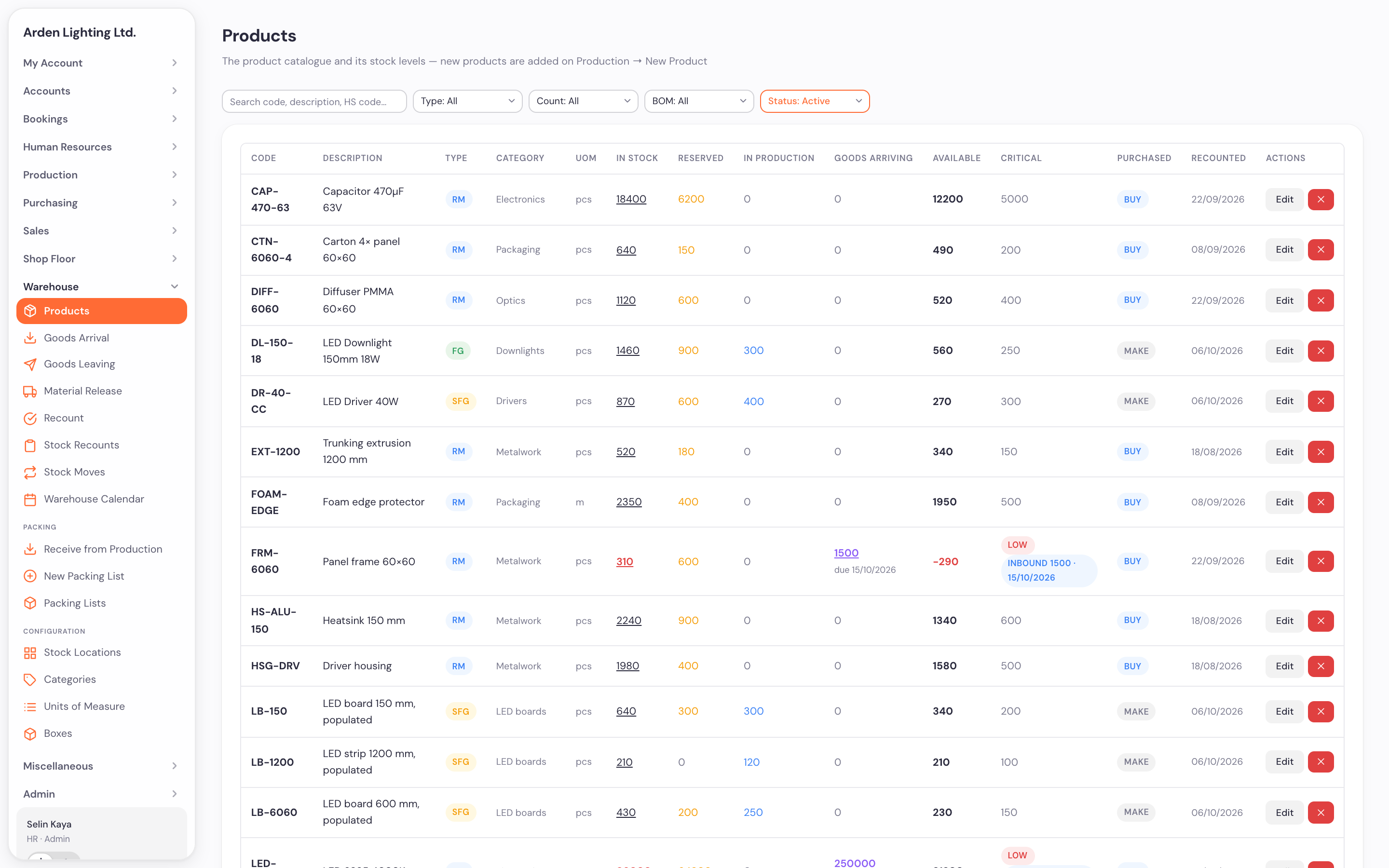Select the Products menu item
This screenshot has height=868, width=1389.
pyautogui.click(x=102, y=311)
